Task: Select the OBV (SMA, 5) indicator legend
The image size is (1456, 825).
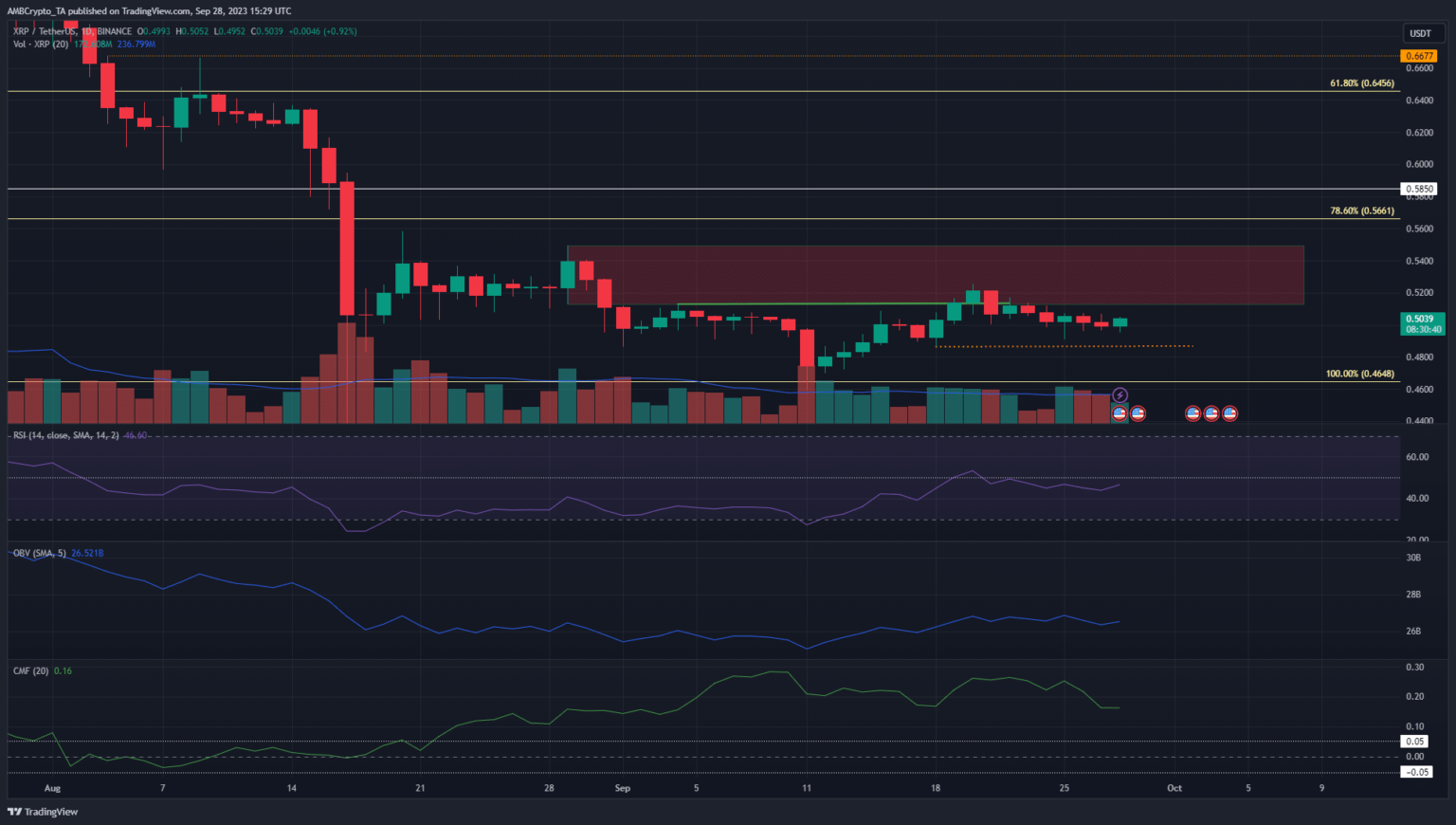Action: pos(40,553)
